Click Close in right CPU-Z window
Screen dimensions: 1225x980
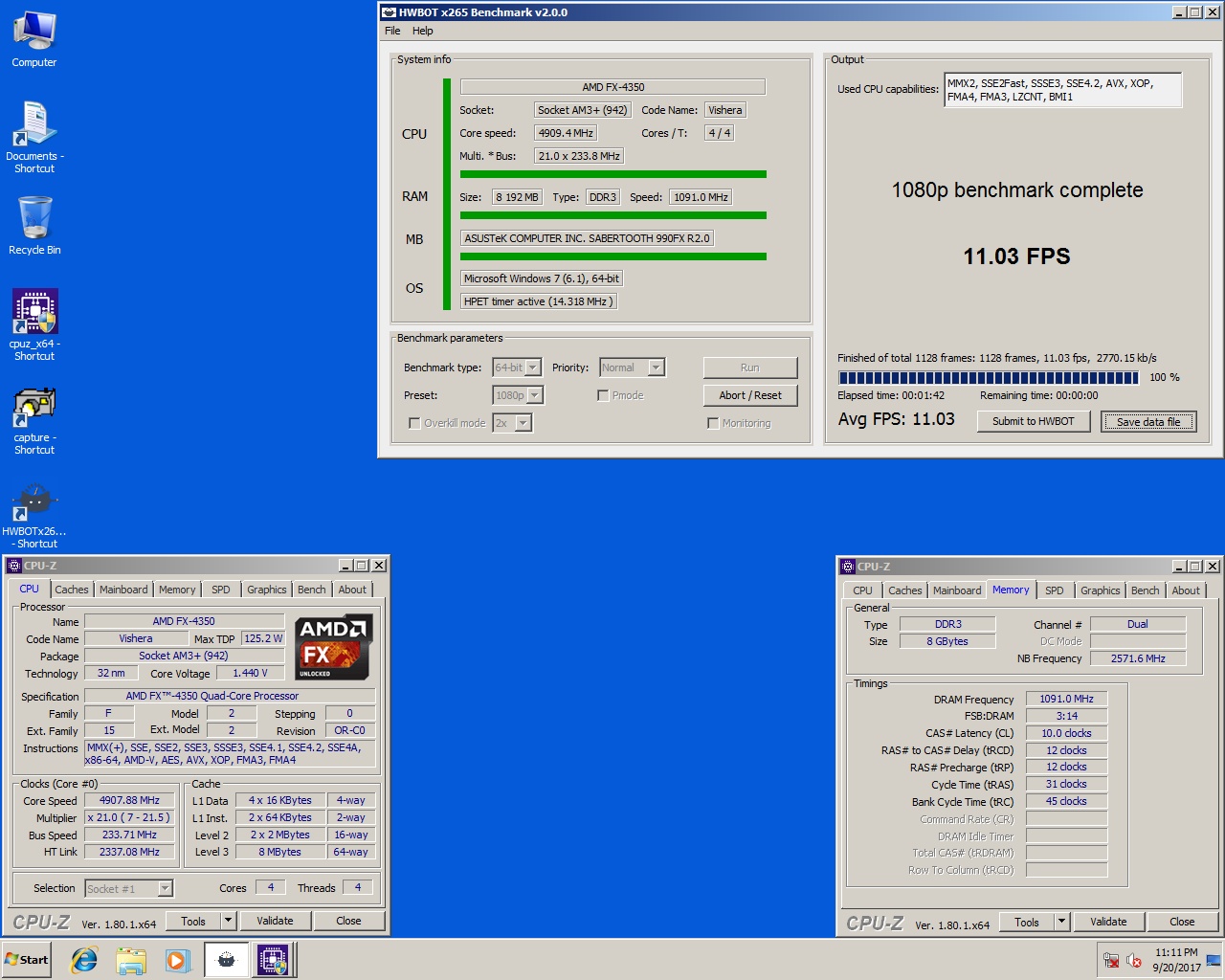pos(1182,922)
